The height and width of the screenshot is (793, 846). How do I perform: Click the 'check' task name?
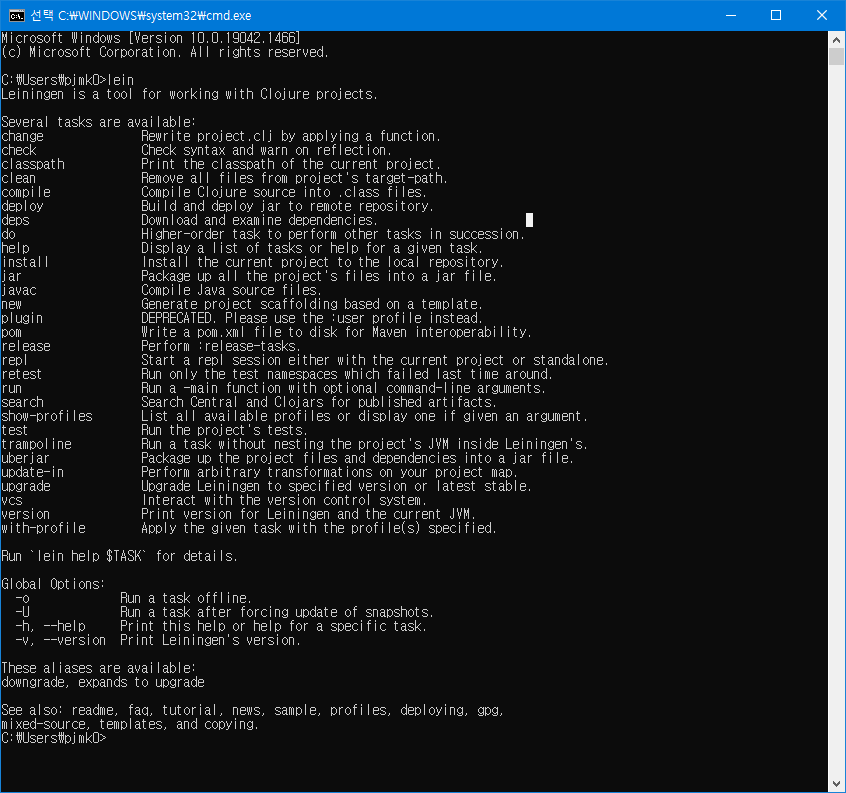19,150
